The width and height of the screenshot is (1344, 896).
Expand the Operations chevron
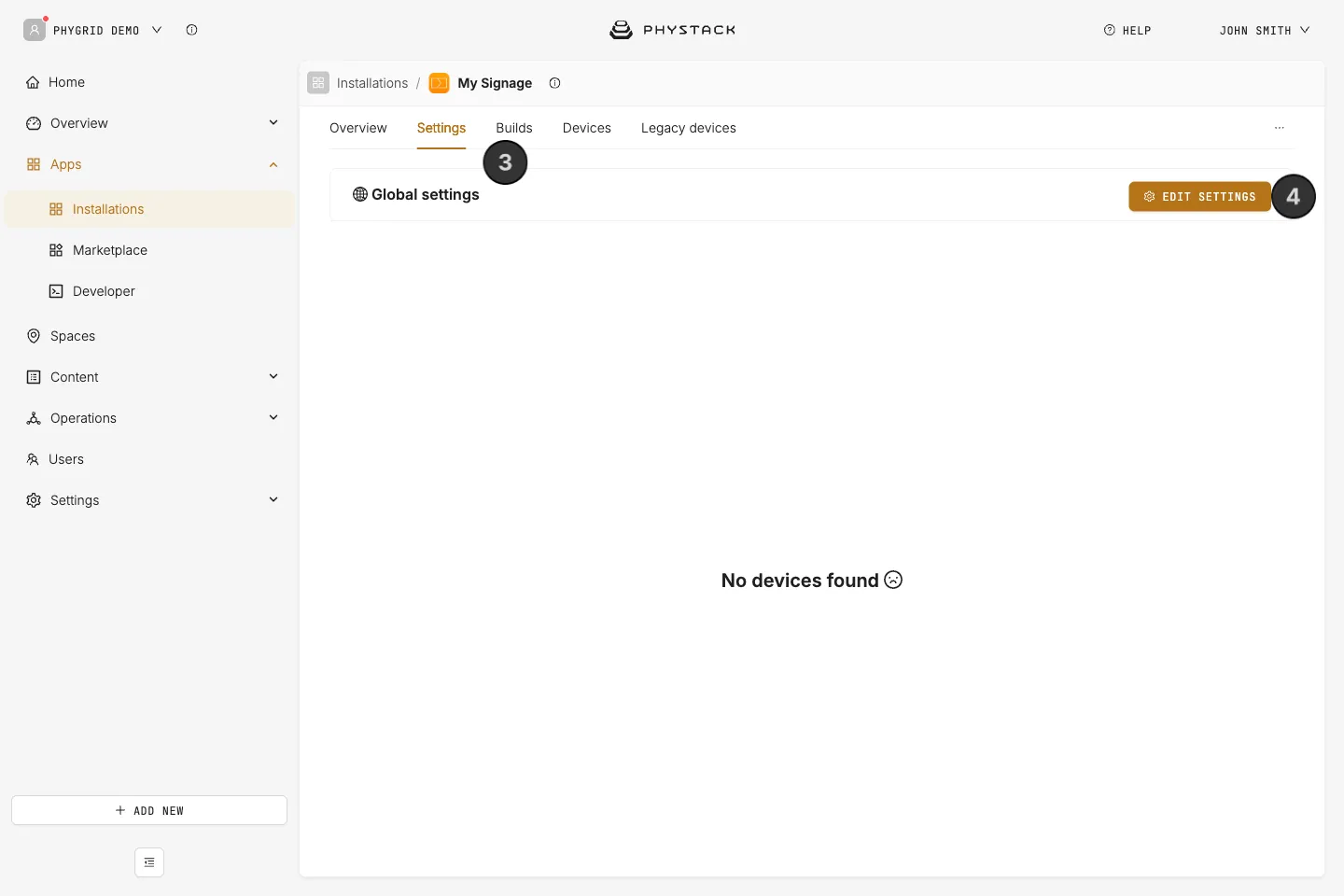(273, 417)
